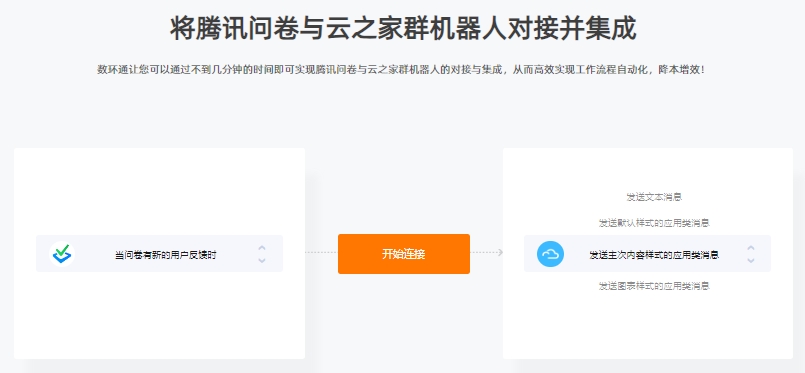The width and height of the screenshot is (805, 373).
Task: Click the 当问卷有新的用户反馈时 trigger text
Action: pos(165,254)
